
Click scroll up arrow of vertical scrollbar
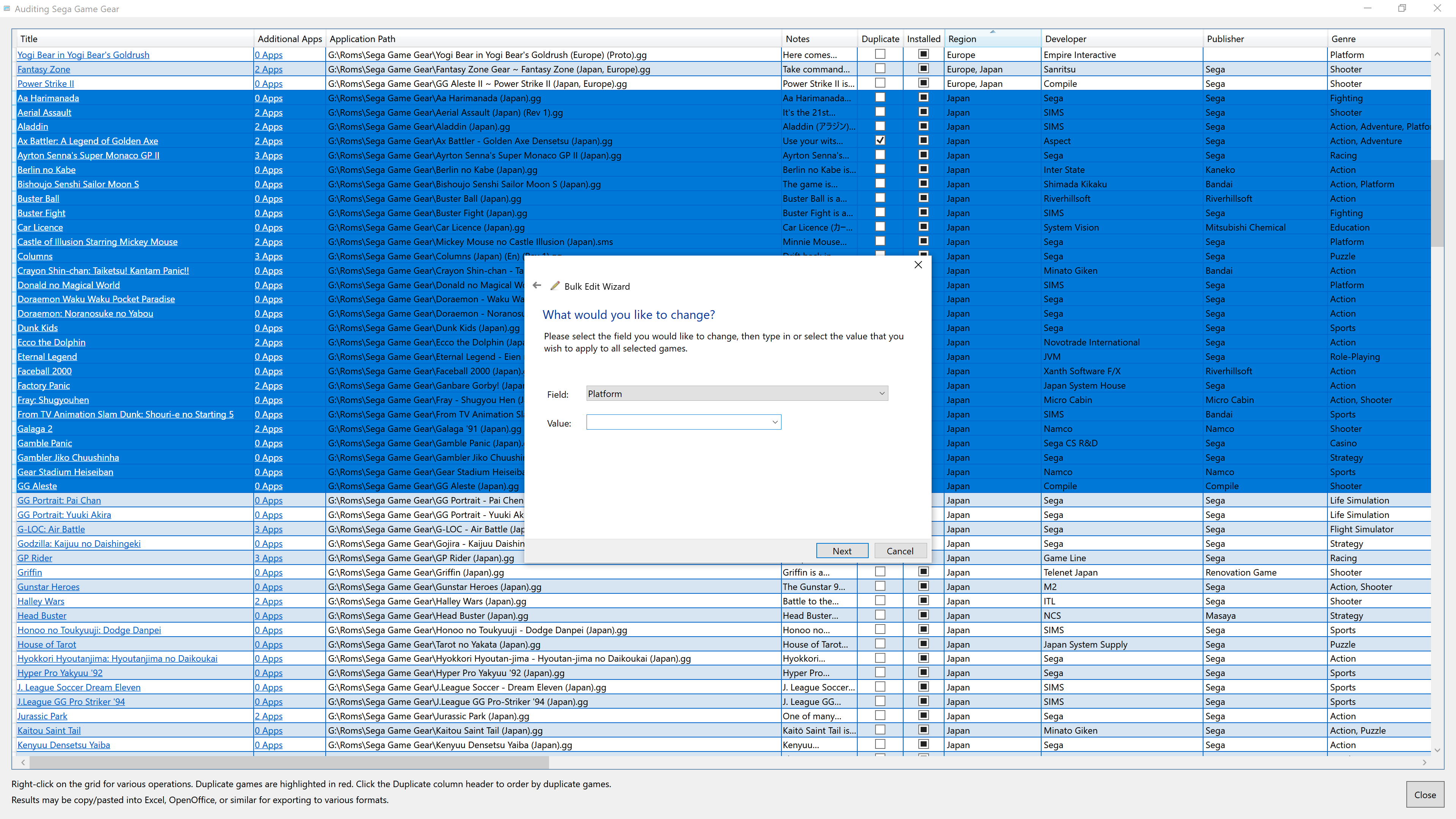pyautogui.click(x=1437, y=54)
